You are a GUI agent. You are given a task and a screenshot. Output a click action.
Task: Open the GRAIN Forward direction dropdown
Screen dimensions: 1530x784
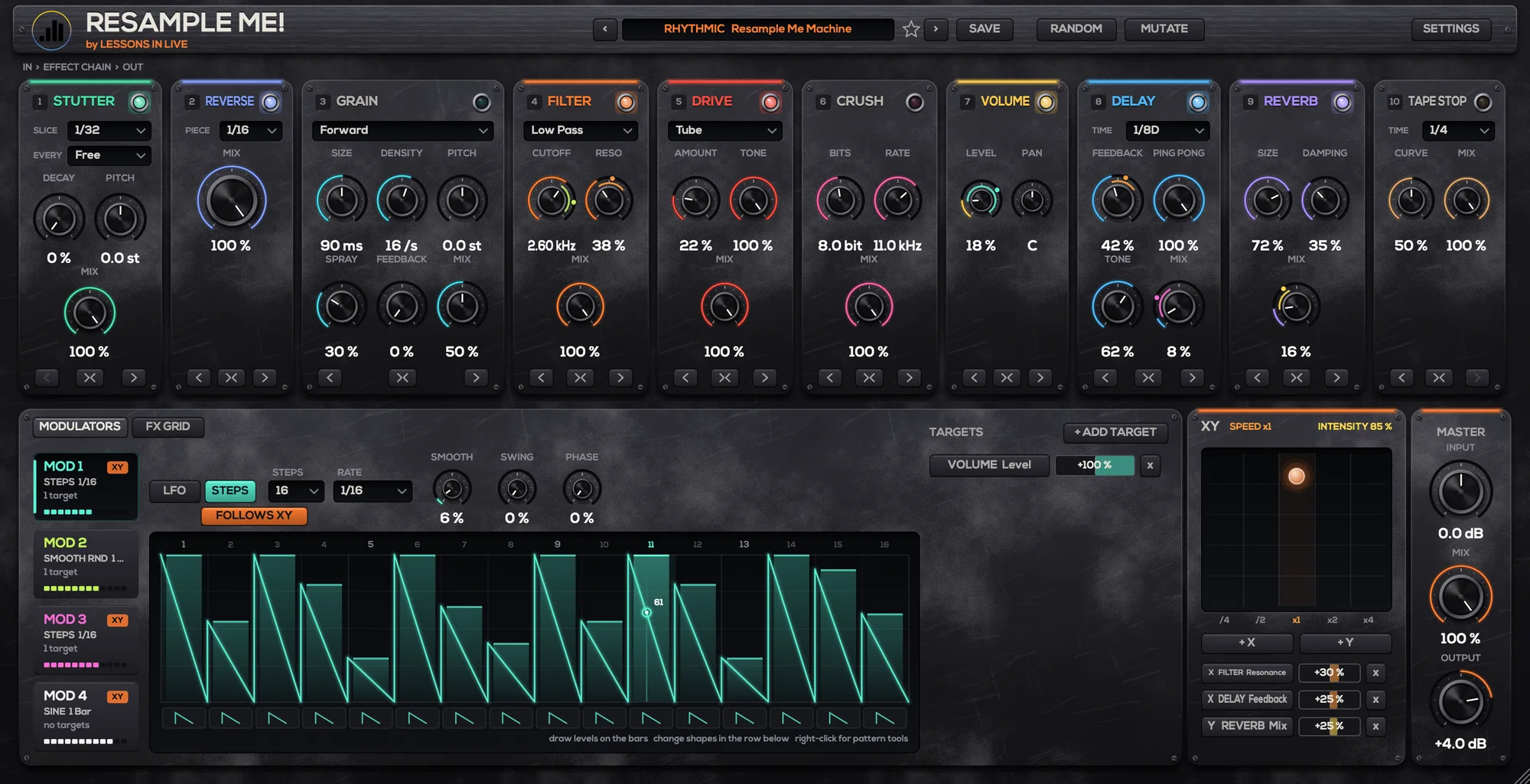402,130
